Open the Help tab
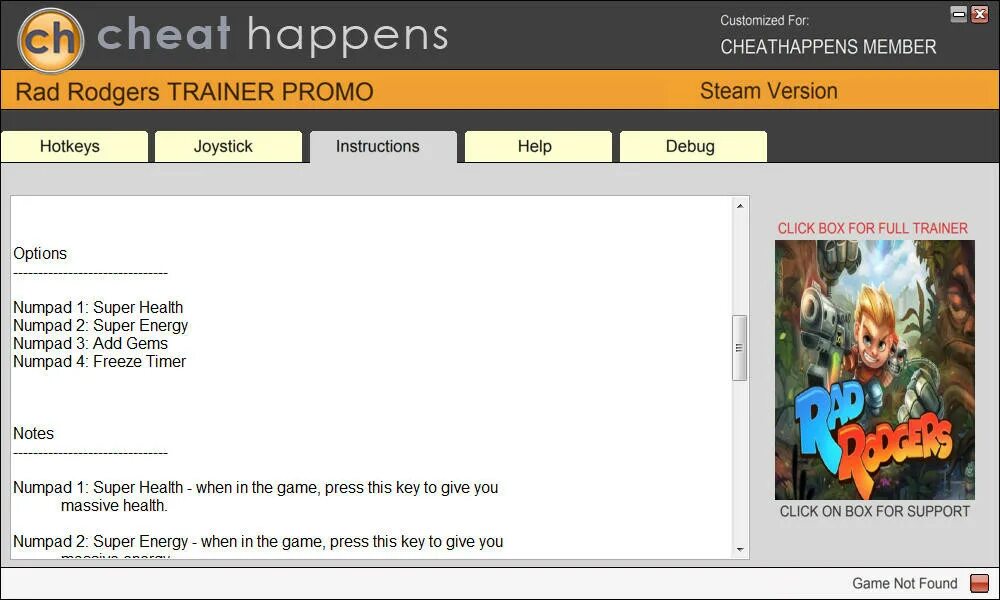Screen dimensions: 1000x600 538,147
